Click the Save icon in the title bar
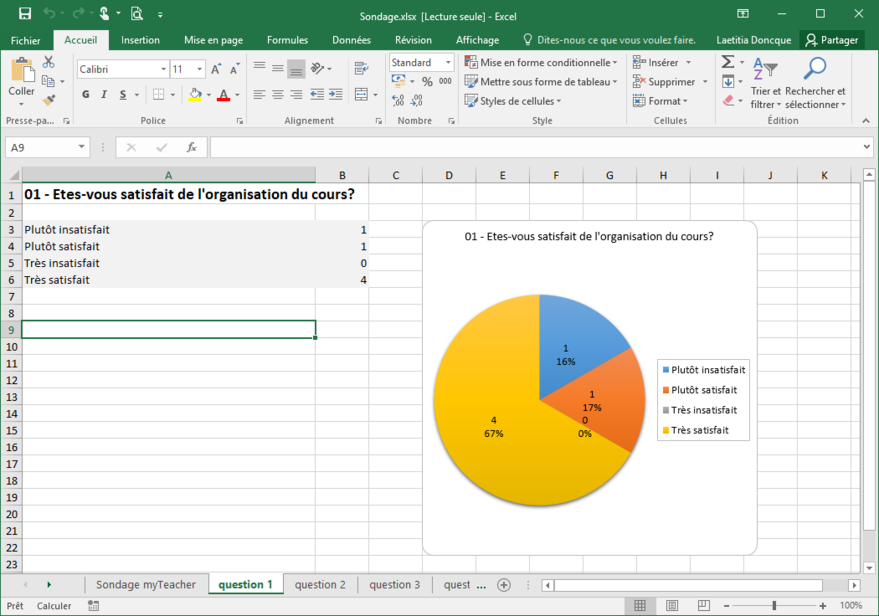 [25, 14]
